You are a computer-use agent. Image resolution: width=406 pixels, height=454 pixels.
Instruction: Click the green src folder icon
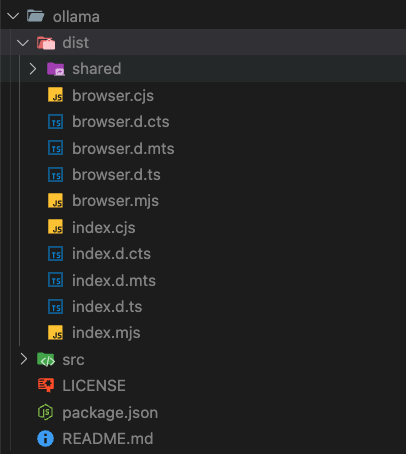[46, 359]
